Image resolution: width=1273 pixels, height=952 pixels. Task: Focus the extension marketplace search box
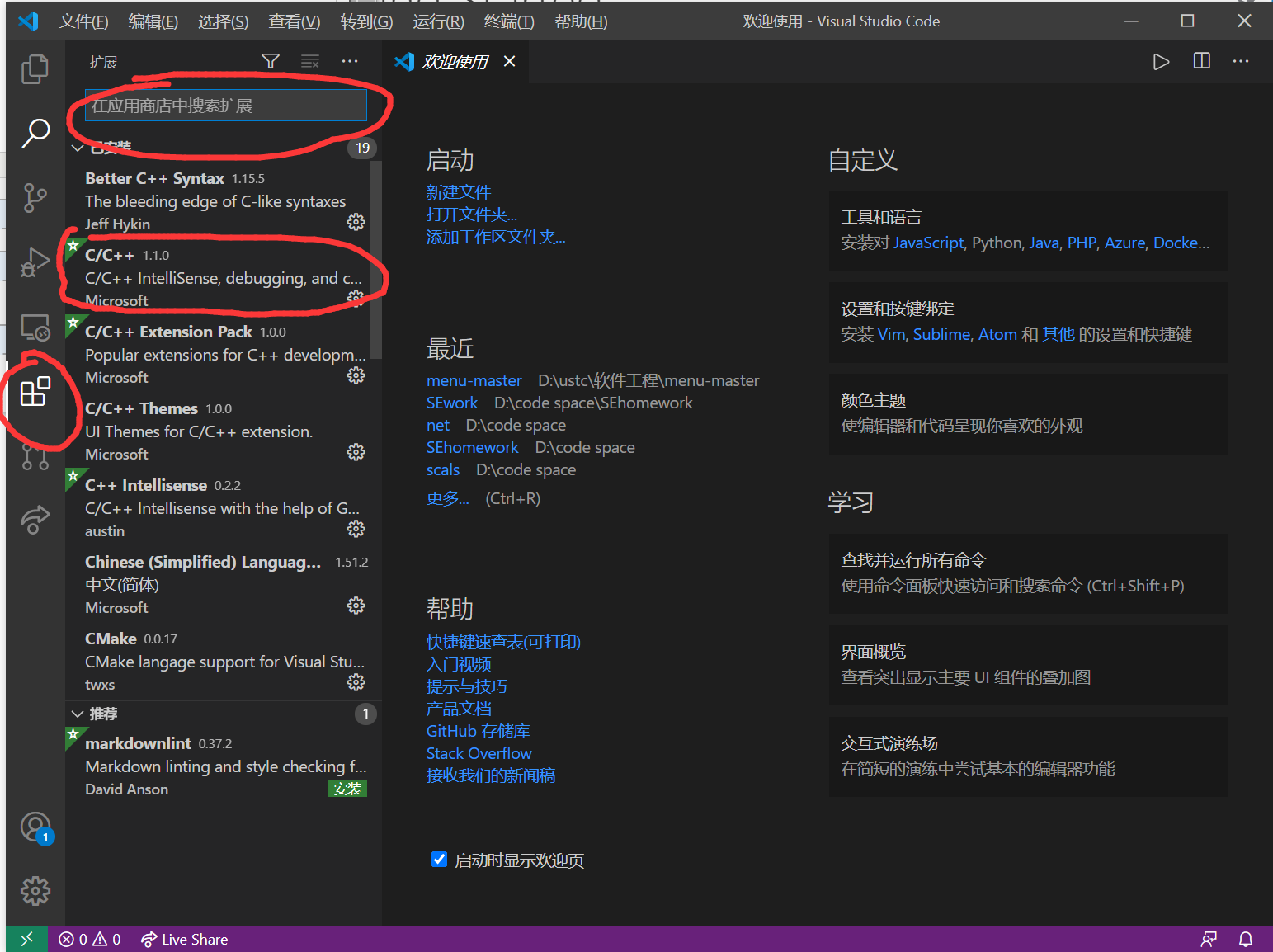226,106
